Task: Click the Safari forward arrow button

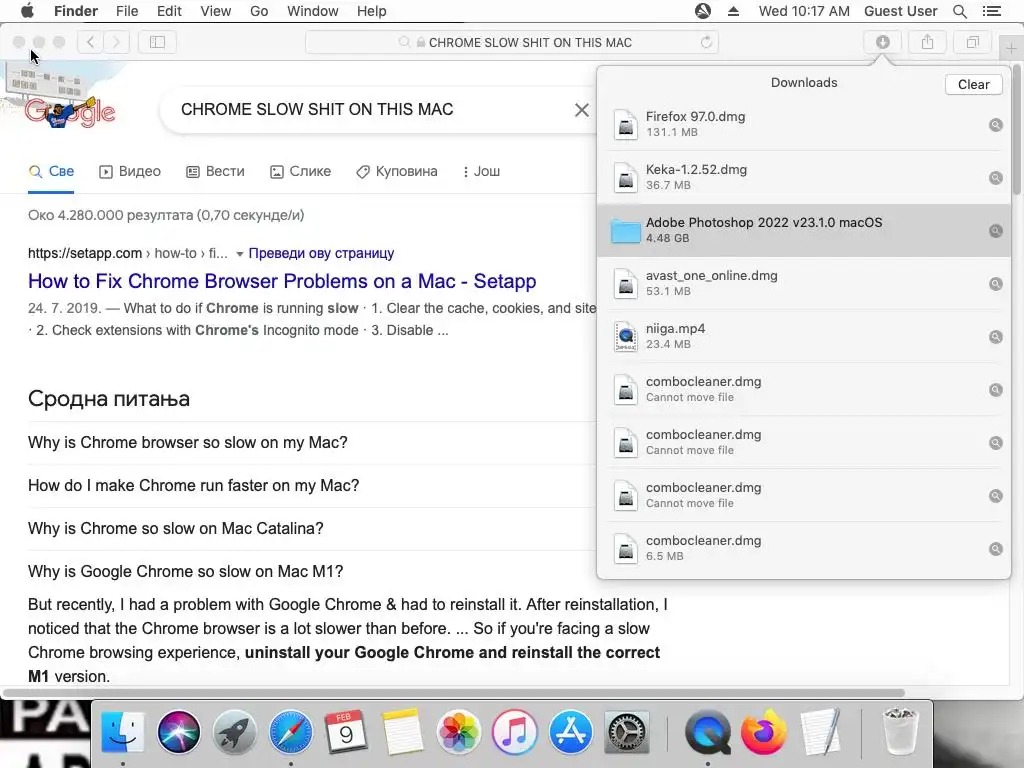Action: coord(116,42)
